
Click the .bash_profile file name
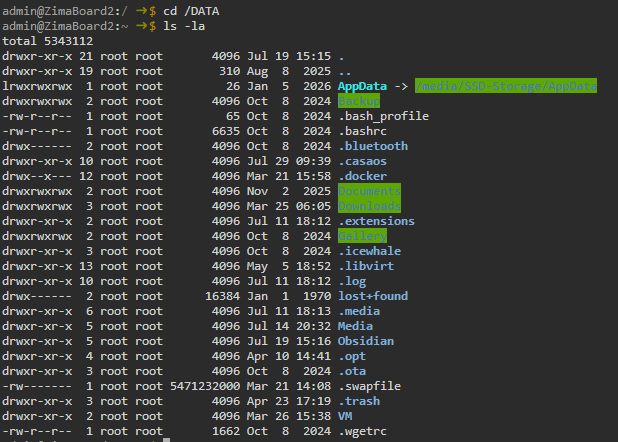point(383,116)
